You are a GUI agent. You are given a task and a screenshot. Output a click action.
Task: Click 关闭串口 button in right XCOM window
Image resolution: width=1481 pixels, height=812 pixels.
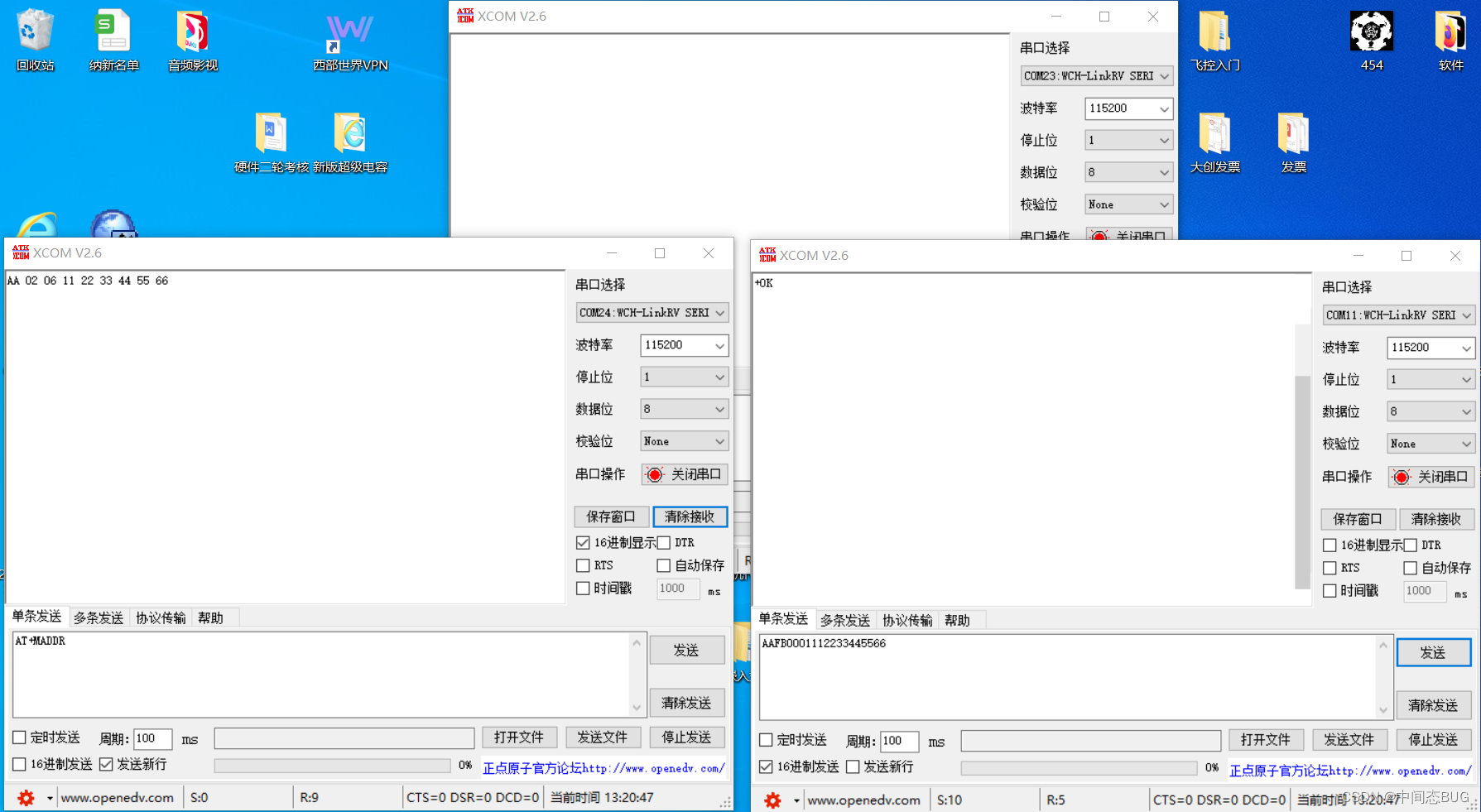(1431, 477)
